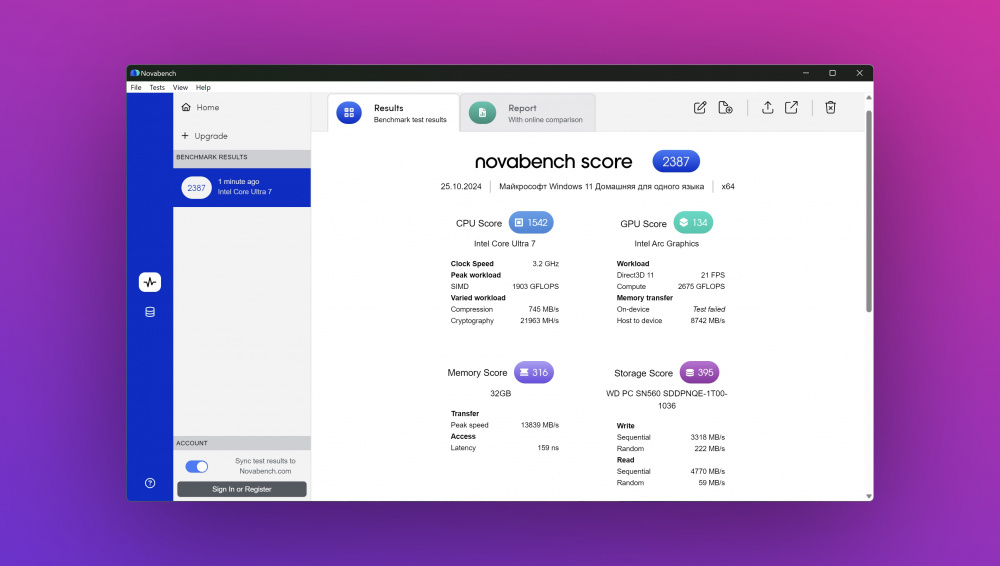Open the benchmark tests pulse icon in sidebar
1000x566 pixels.
[x=150, y=282]
